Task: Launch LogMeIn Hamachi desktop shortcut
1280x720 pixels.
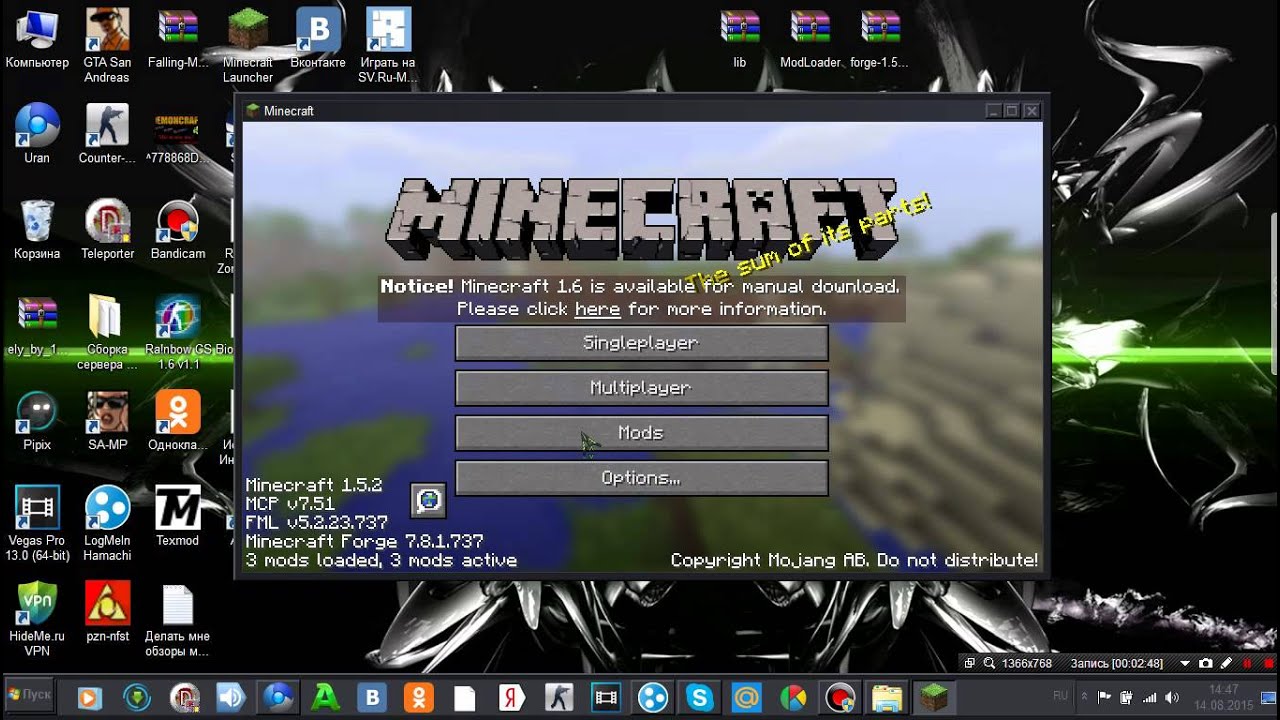Action: click(x=107, y=523)
